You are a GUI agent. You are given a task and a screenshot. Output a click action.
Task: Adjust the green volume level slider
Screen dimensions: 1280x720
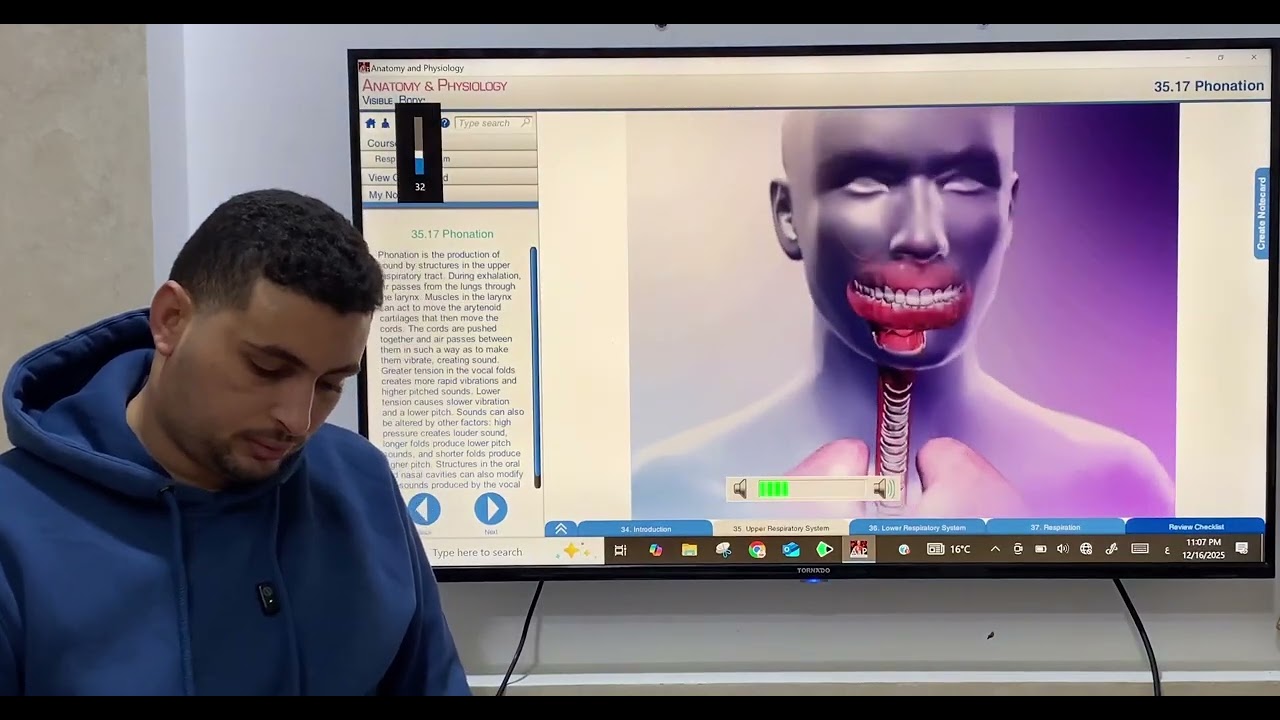coord(813,488)
